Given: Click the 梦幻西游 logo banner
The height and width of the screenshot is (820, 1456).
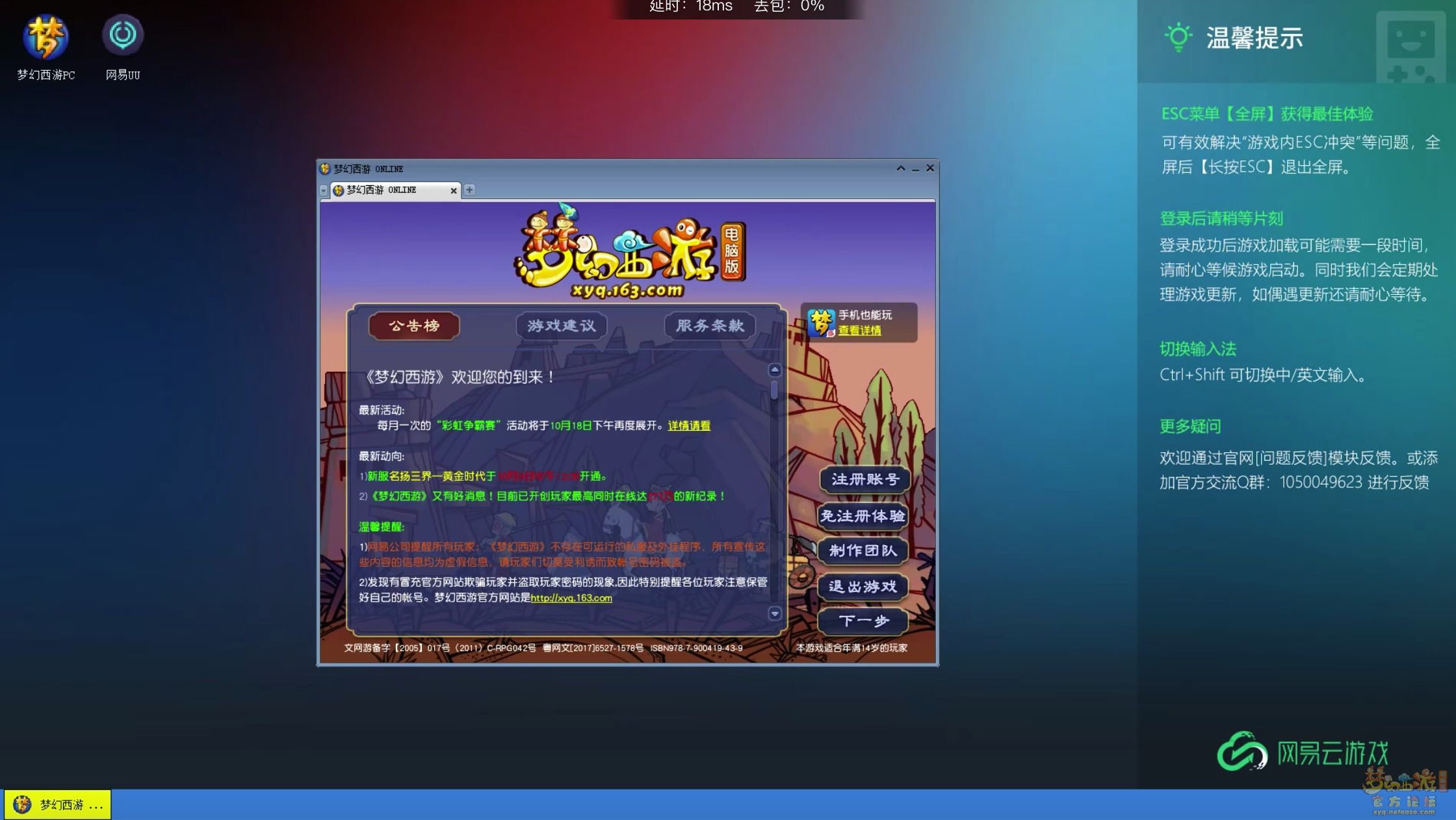Looking at the screenshot, I should 629,252.
